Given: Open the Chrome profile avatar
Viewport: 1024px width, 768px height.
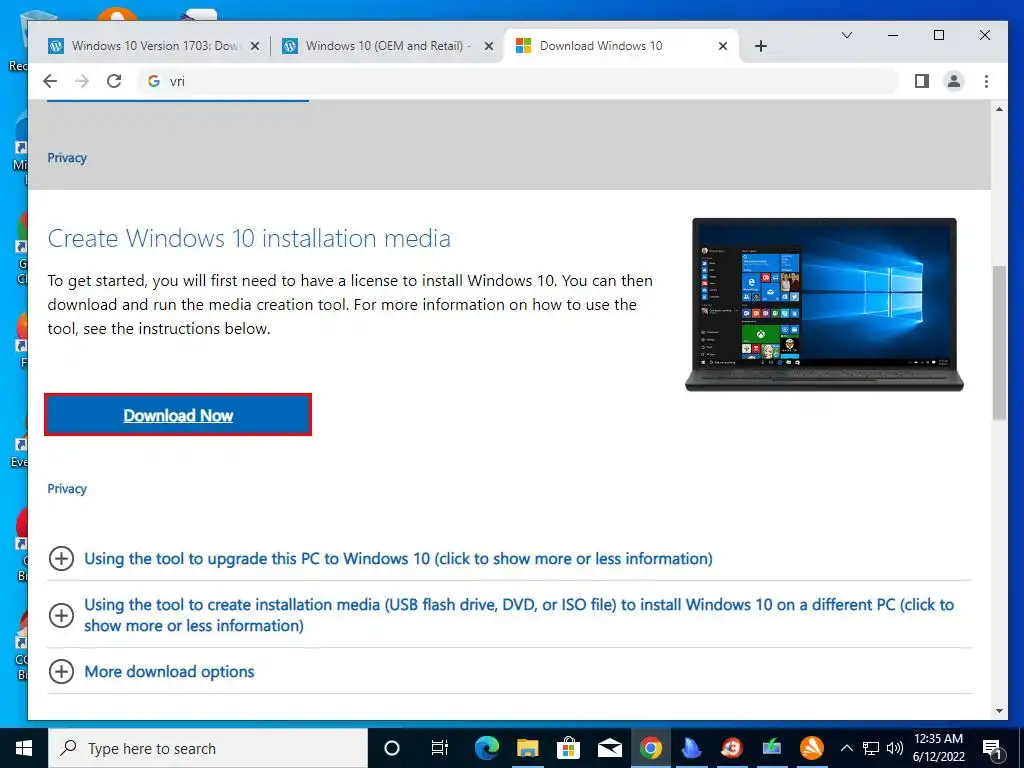Looking at the screenshot, I should click(953, 81).
